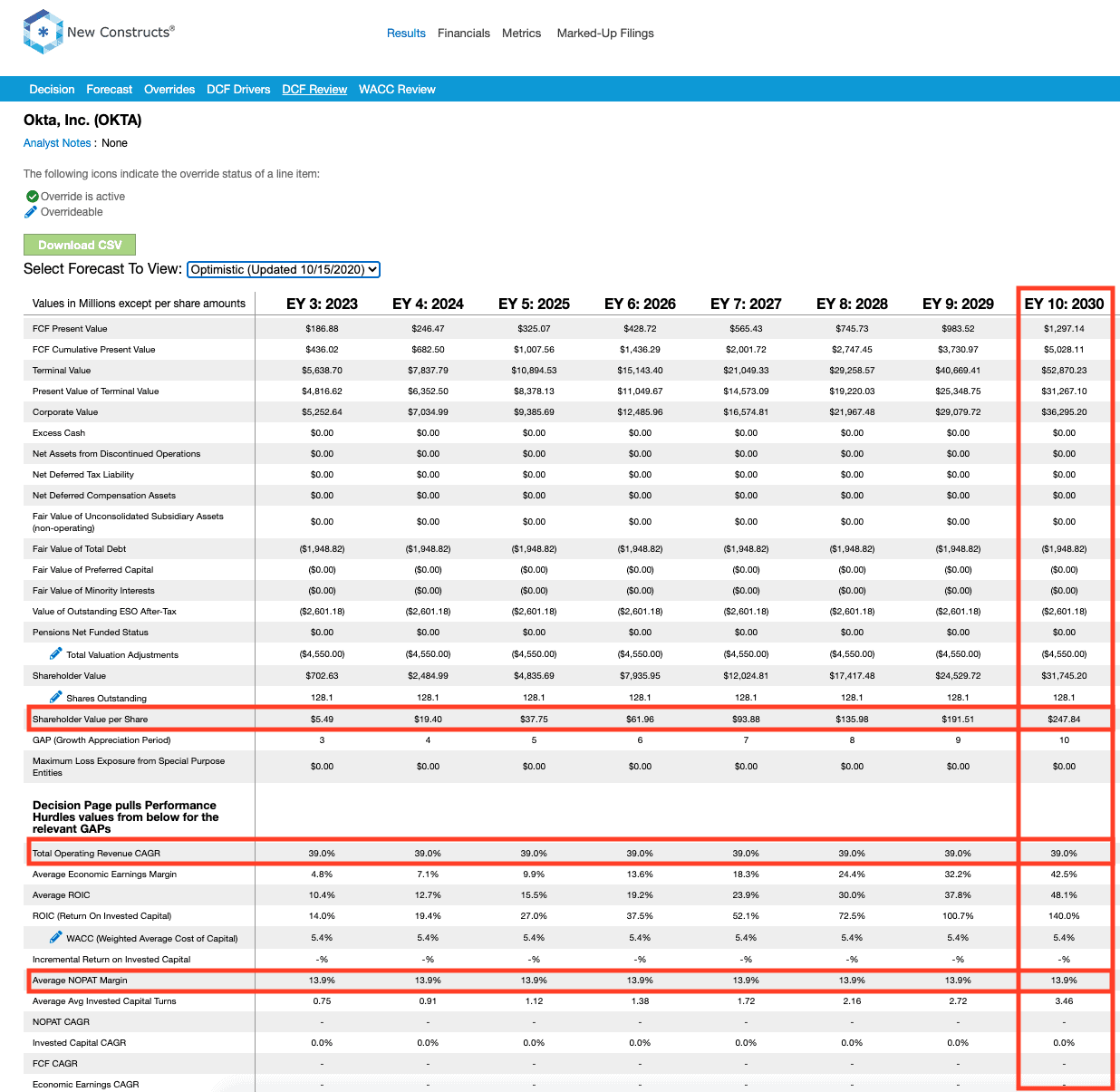Click the Fair Value of Minority Interests label
Image resolution: width=1120 pixels, height=1092 pixels.
93,591
